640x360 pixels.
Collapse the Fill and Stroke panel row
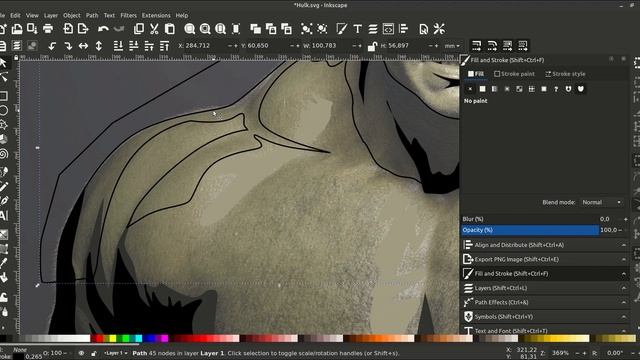point(544,273)
